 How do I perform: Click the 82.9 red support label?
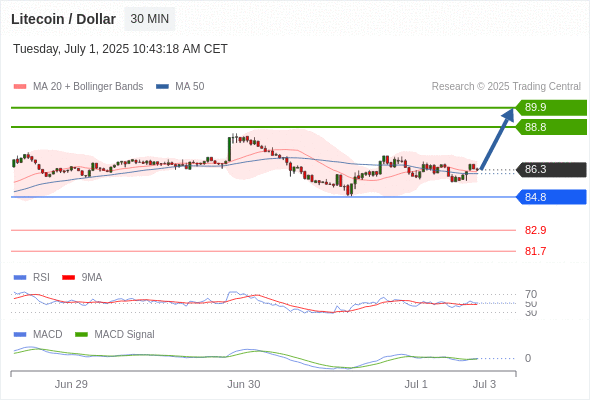pyautogui.click(x=535, y=230)
